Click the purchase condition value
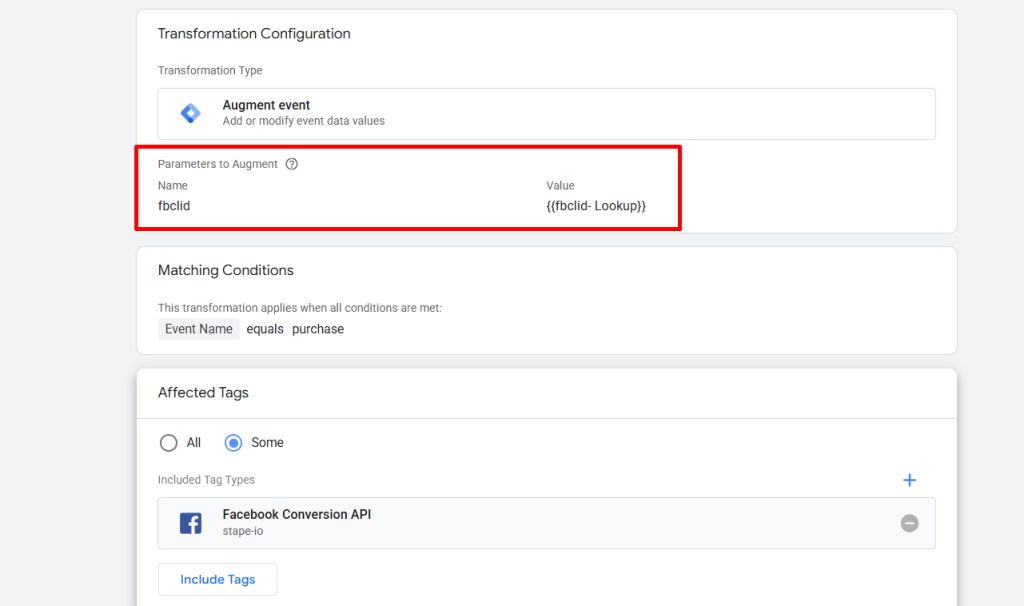The image size is (1024, 606). [x=318, y=329]
